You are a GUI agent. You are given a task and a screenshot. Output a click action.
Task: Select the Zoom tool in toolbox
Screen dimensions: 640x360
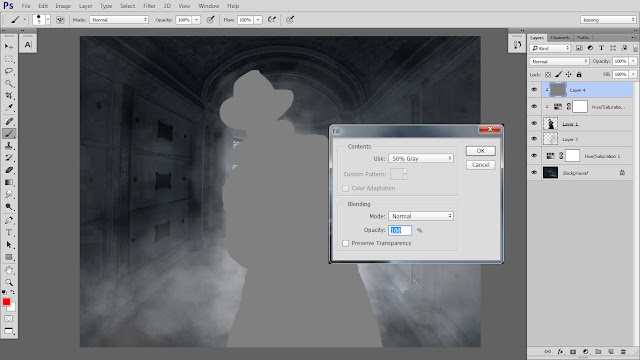click(9, 282)
